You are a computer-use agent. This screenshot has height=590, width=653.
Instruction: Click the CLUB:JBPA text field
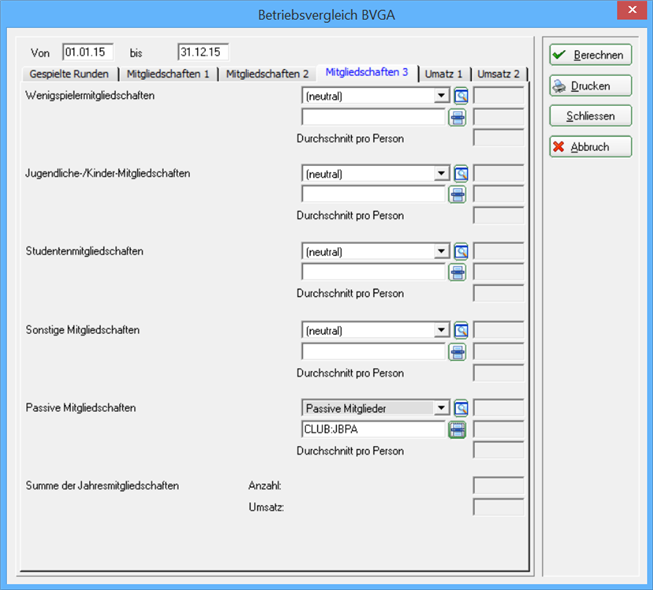click(x=372, y=429)
